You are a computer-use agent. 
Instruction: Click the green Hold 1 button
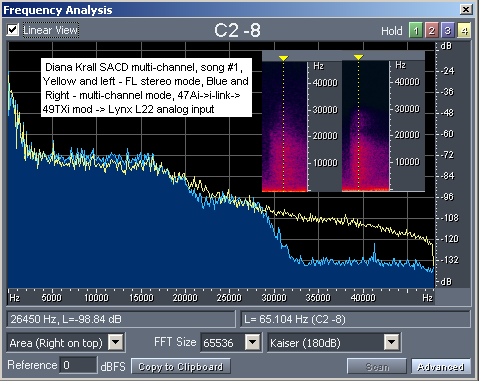coord(415,31)
